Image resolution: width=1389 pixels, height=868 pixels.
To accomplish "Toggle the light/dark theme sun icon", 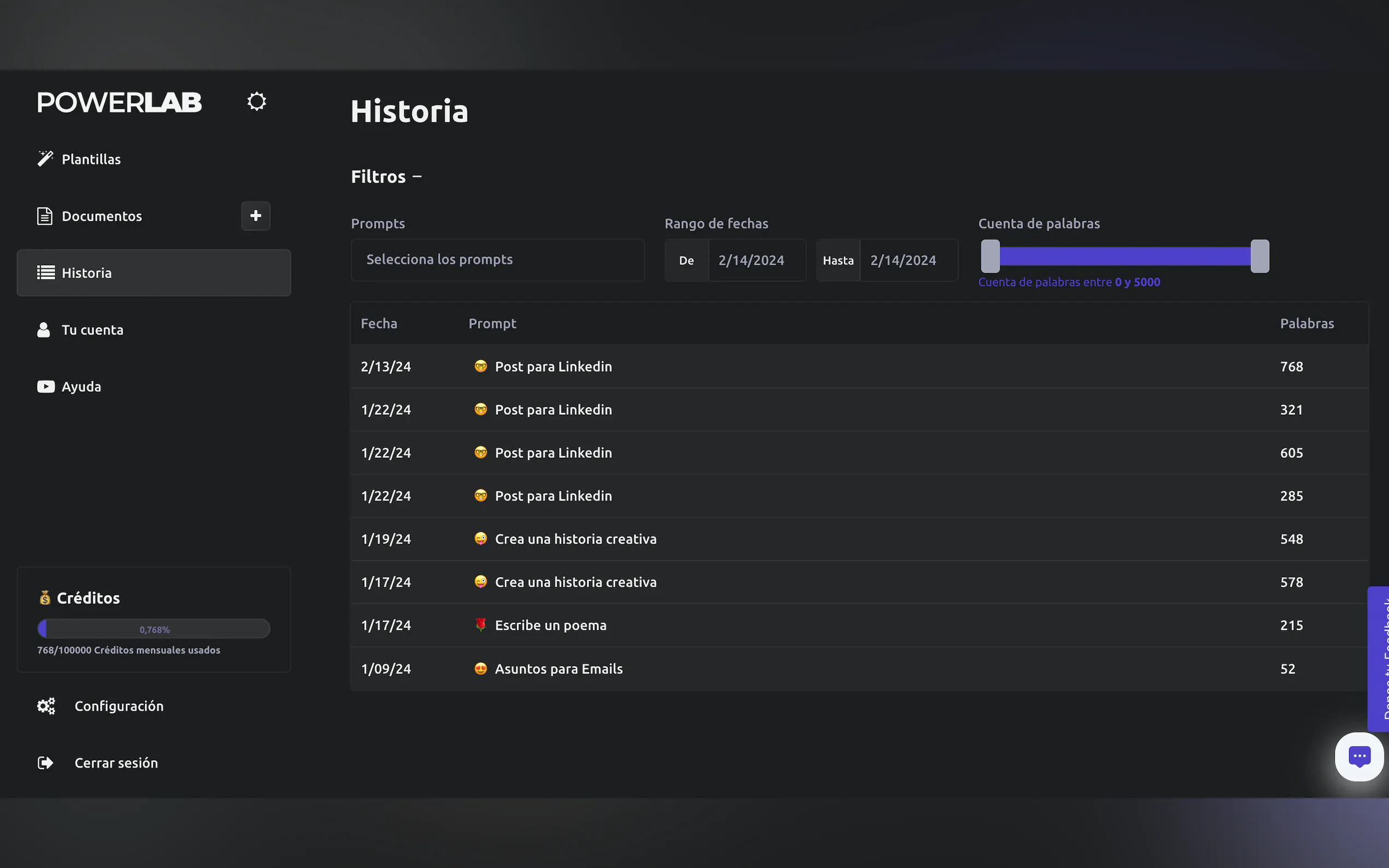I will coord(256,102).
